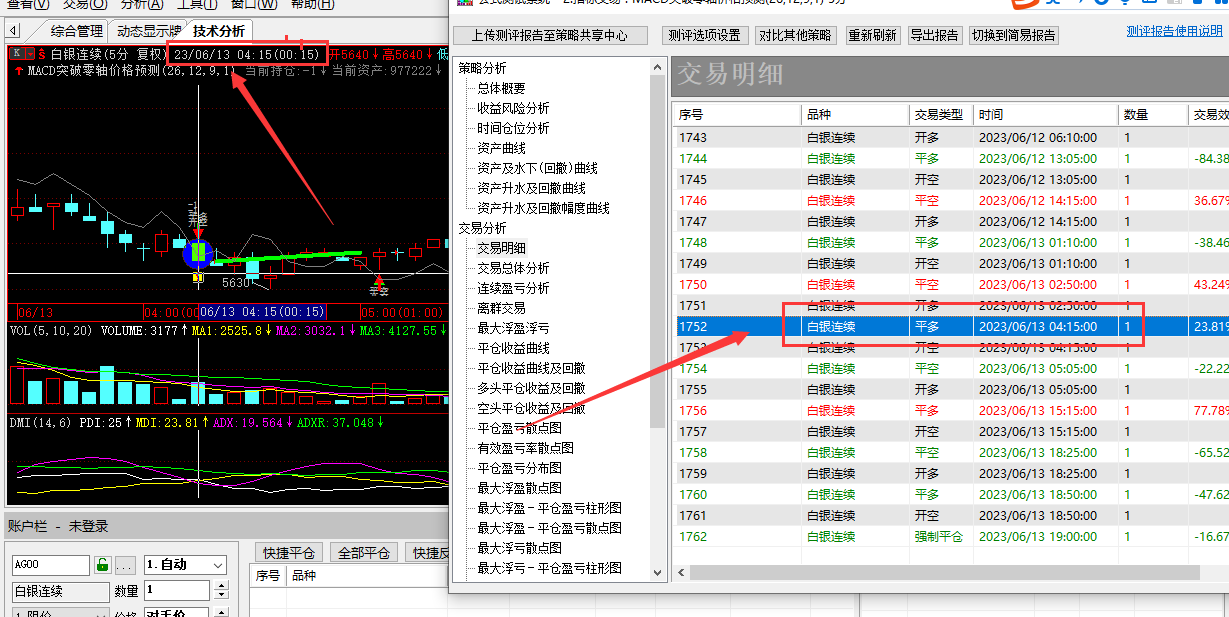Select 交易总体分析 in the tree
The width and height of the screenshot is (1229, 617).
click(513, 268)
